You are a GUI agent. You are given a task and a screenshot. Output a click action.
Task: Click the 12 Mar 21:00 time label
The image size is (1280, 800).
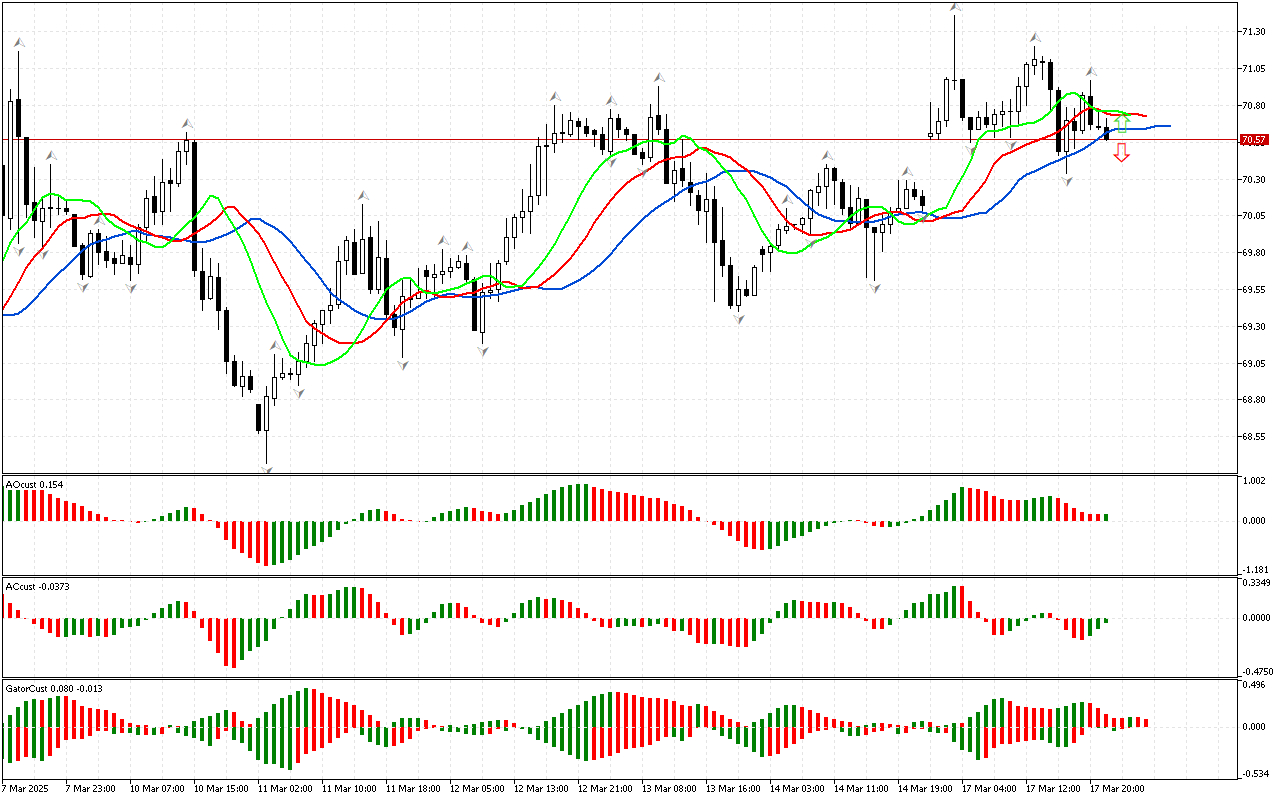(x=603, y=789)
